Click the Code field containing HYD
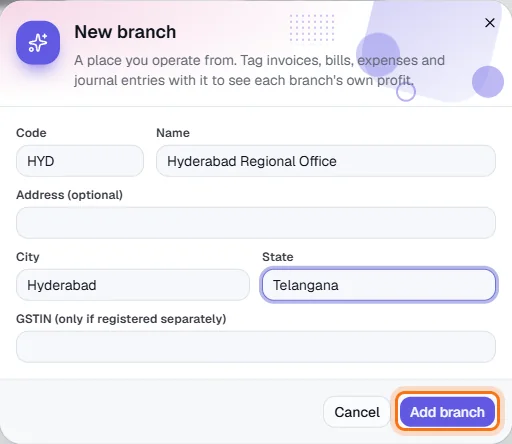 click(80, 161)
